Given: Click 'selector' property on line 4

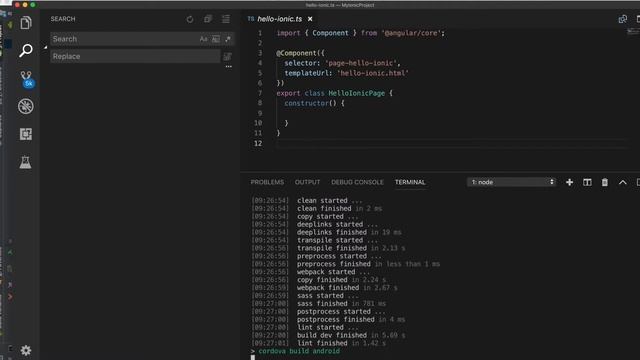Looking at the screenshot, I should pyautogui.click(x=300, y=63).
